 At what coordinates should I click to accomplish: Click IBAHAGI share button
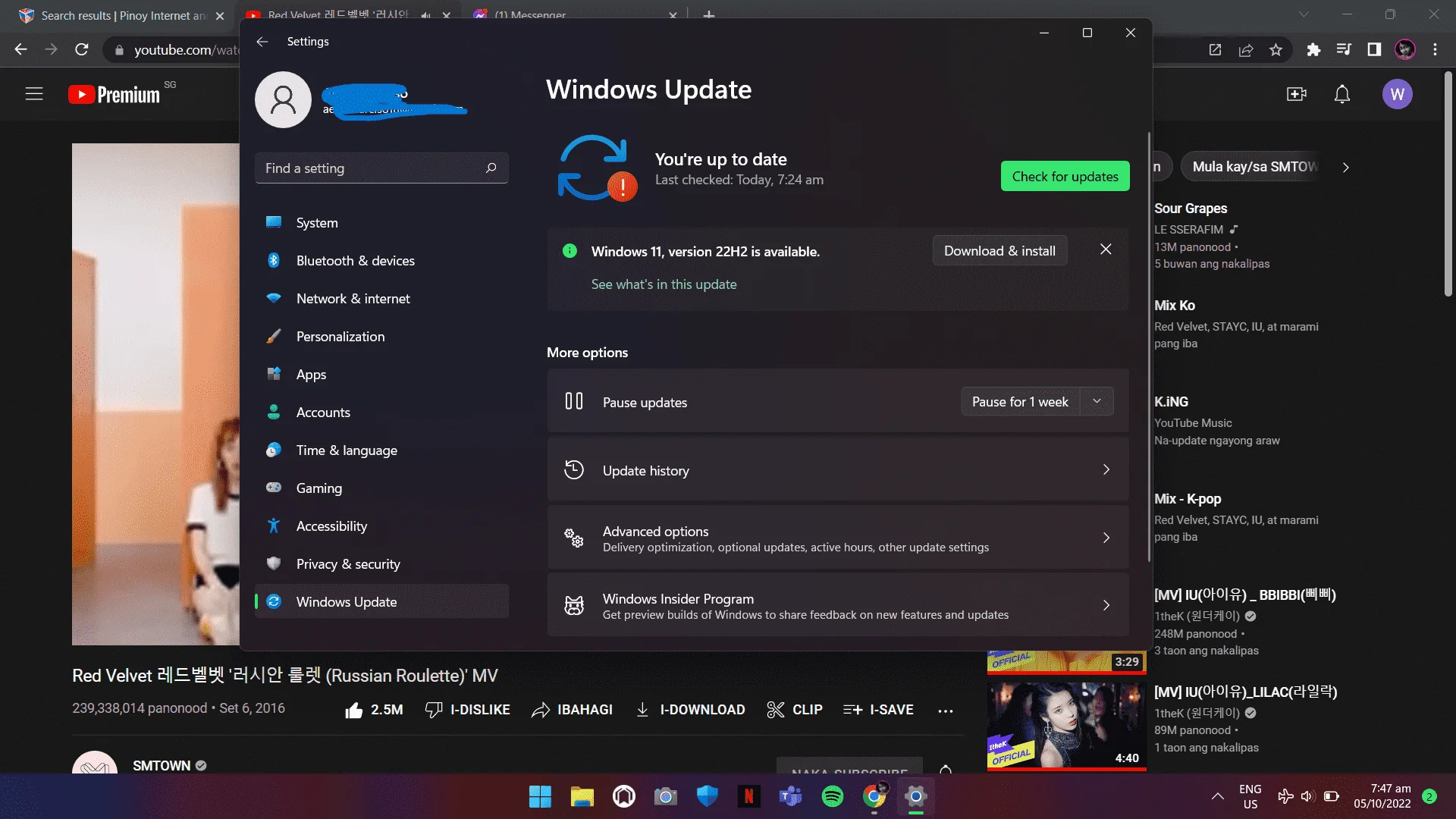(572, 710)
